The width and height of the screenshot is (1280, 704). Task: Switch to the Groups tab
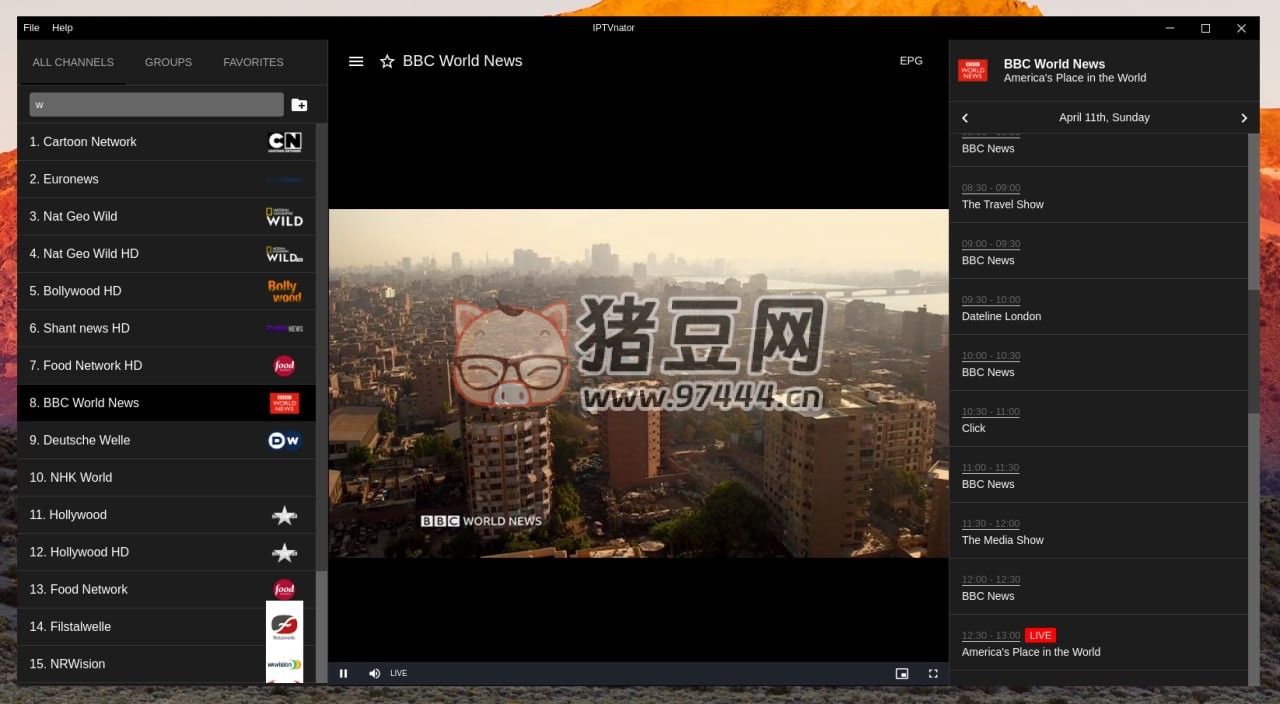168,62
